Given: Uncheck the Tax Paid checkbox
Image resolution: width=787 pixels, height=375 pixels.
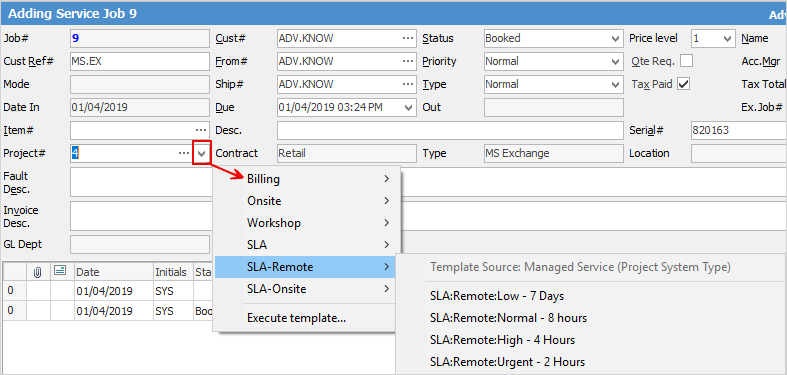Looking at the screenshot, I should [x=684, y=84].
